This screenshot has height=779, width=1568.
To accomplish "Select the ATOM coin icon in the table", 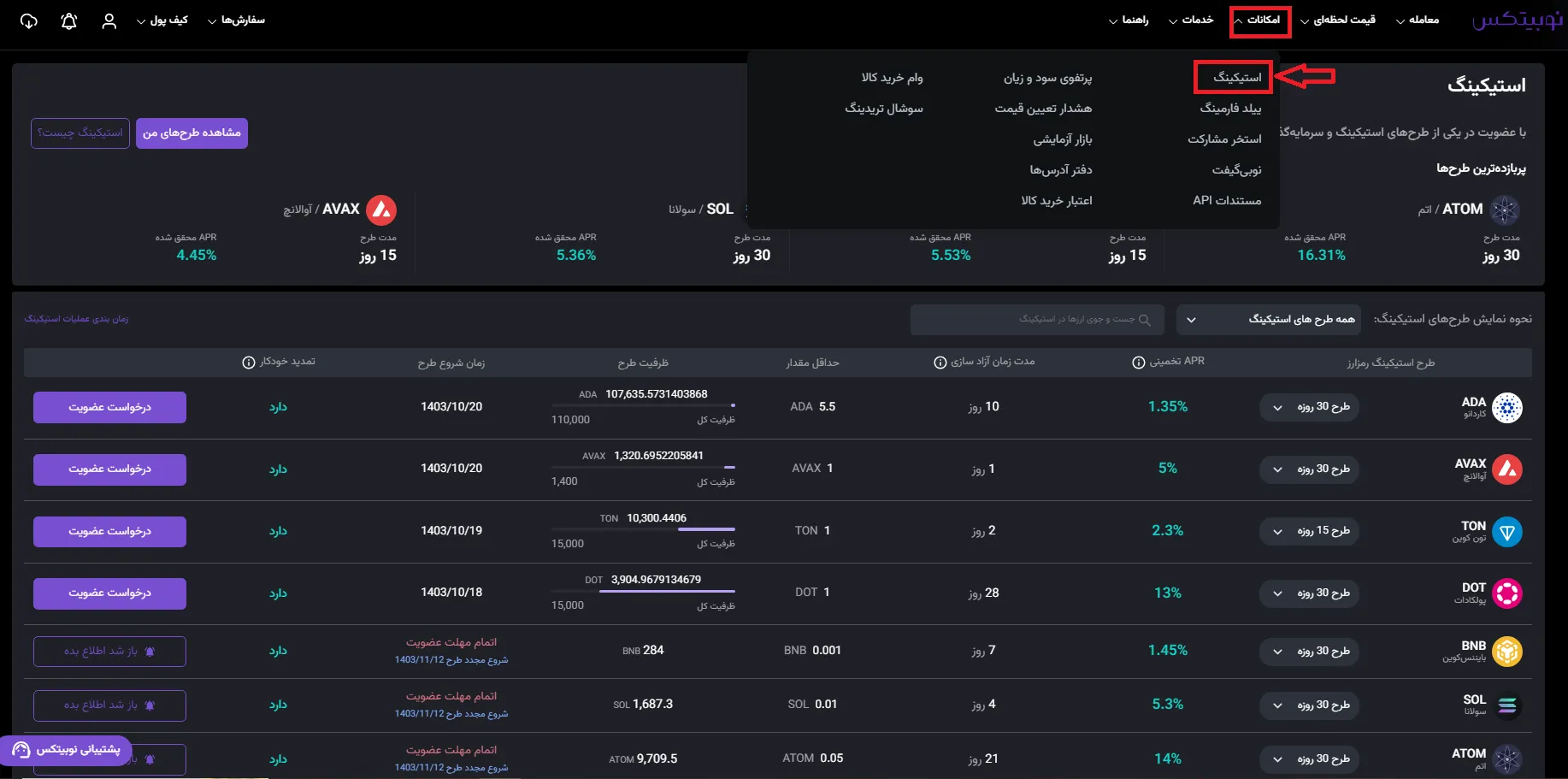I will pyautogui.click(x=1506, y=758).
